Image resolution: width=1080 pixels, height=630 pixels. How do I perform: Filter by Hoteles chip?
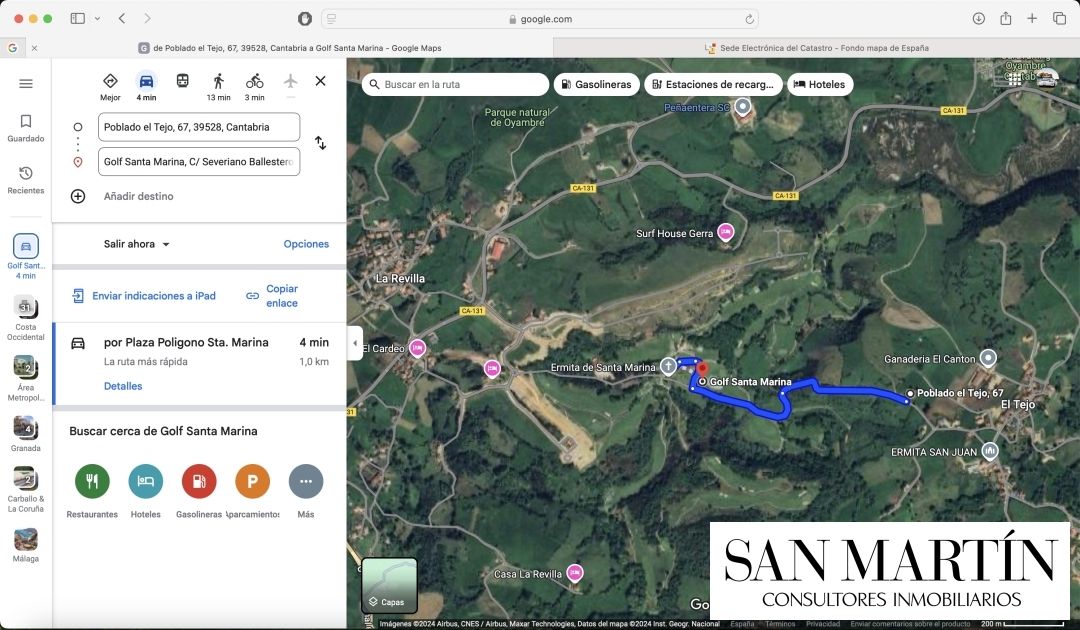(820, 85)
